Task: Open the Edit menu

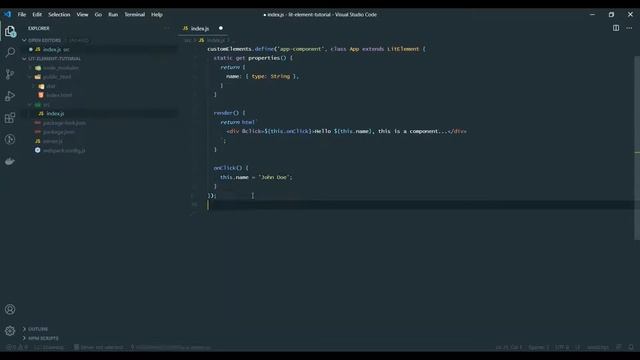Action: click(37, 14)
